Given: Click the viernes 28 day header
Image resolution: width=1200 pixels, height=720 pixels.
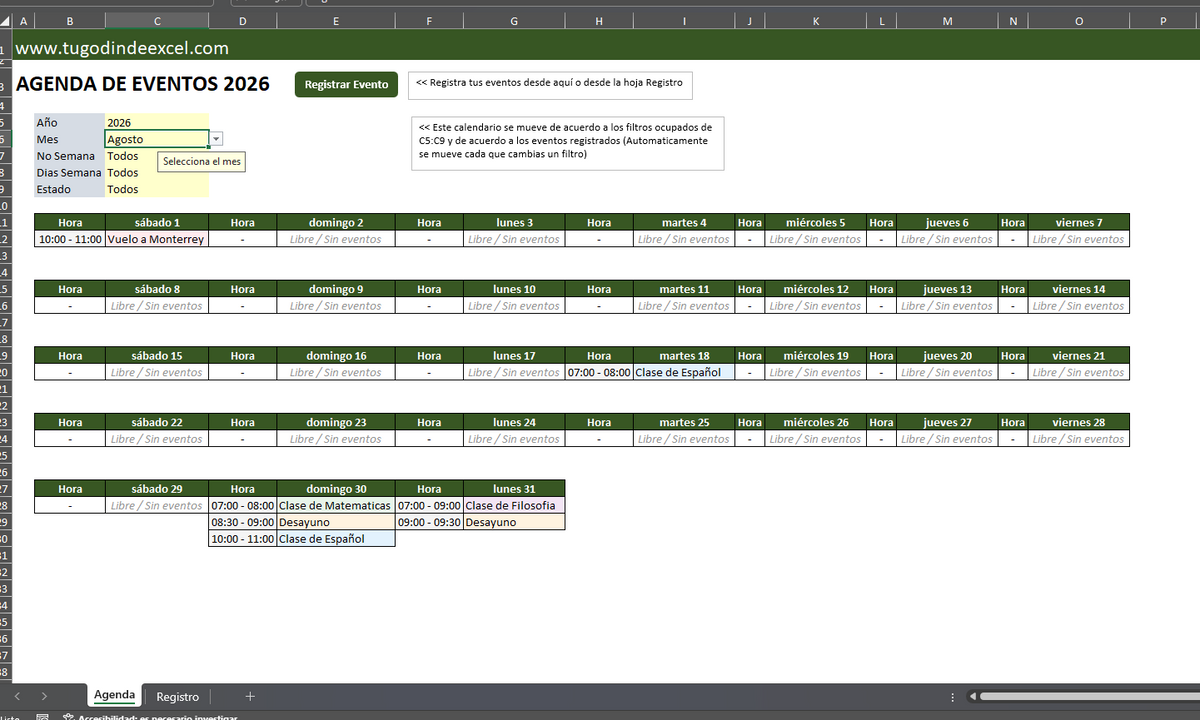Looking at the screenshot, I should (1079, 422).
